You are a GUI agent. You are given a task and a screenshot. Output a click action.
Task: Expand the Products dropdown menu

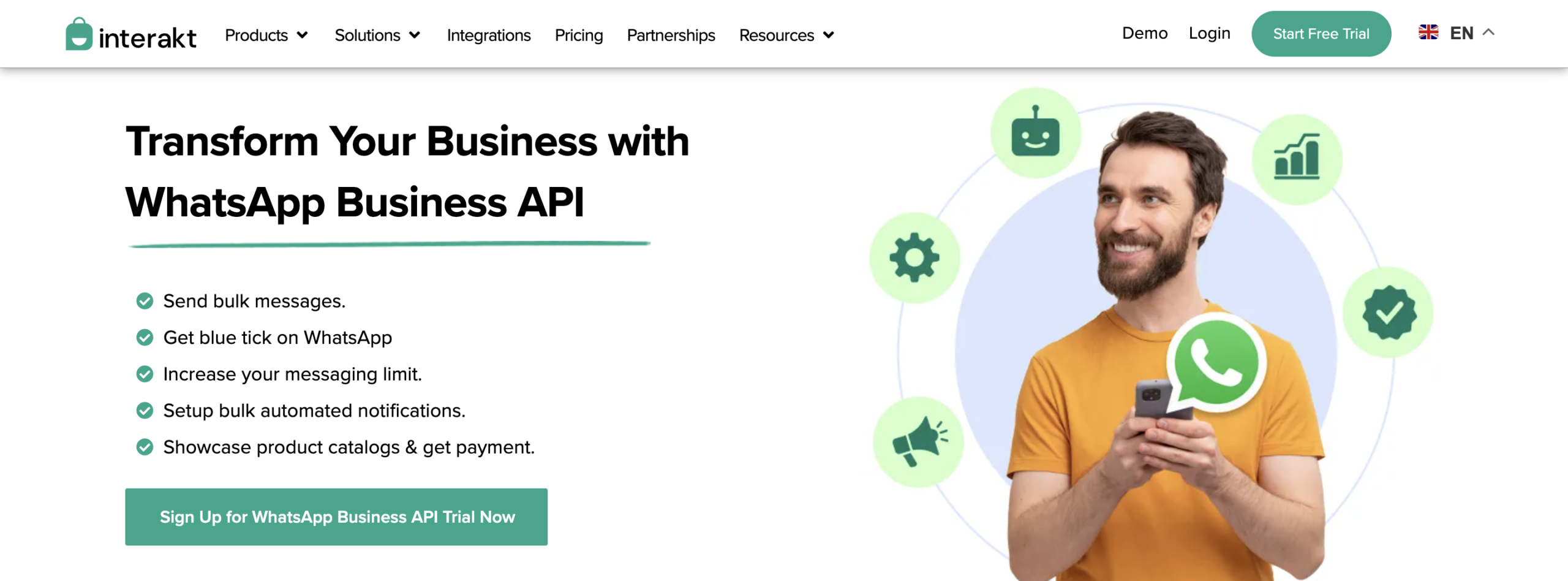[266, 35]
